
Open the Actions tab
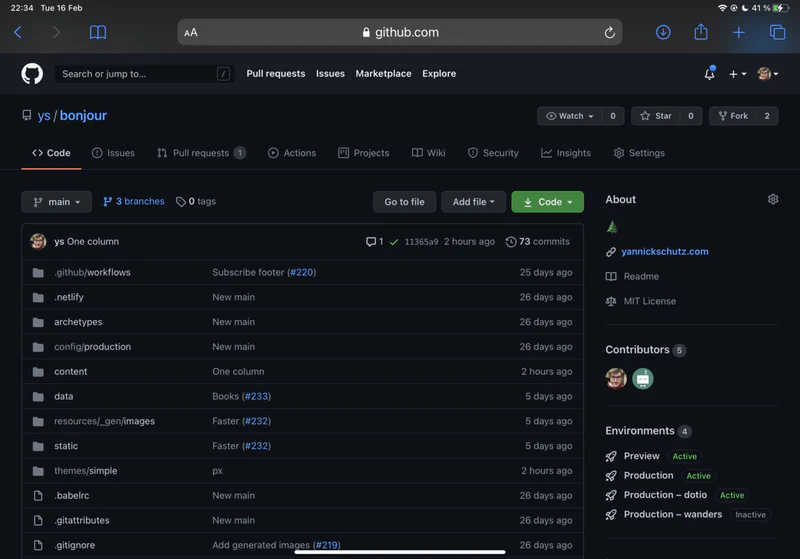[292, 153]
